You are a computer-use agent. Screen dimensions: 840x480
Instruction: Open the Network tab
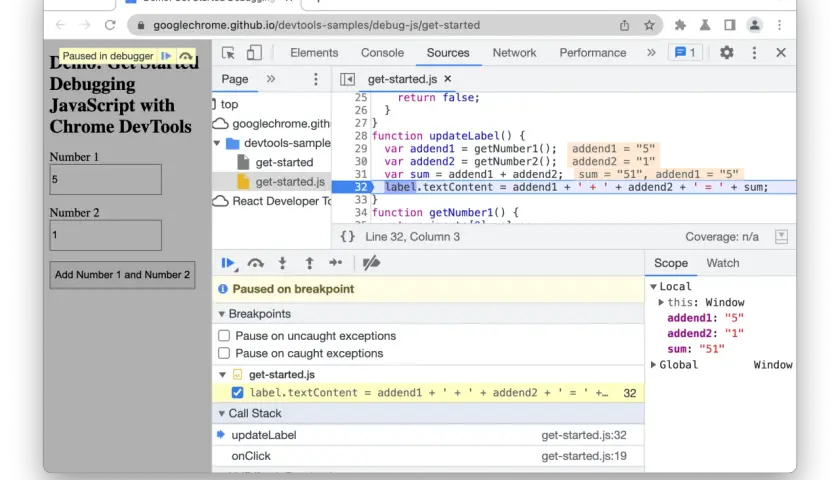point(514,52)
